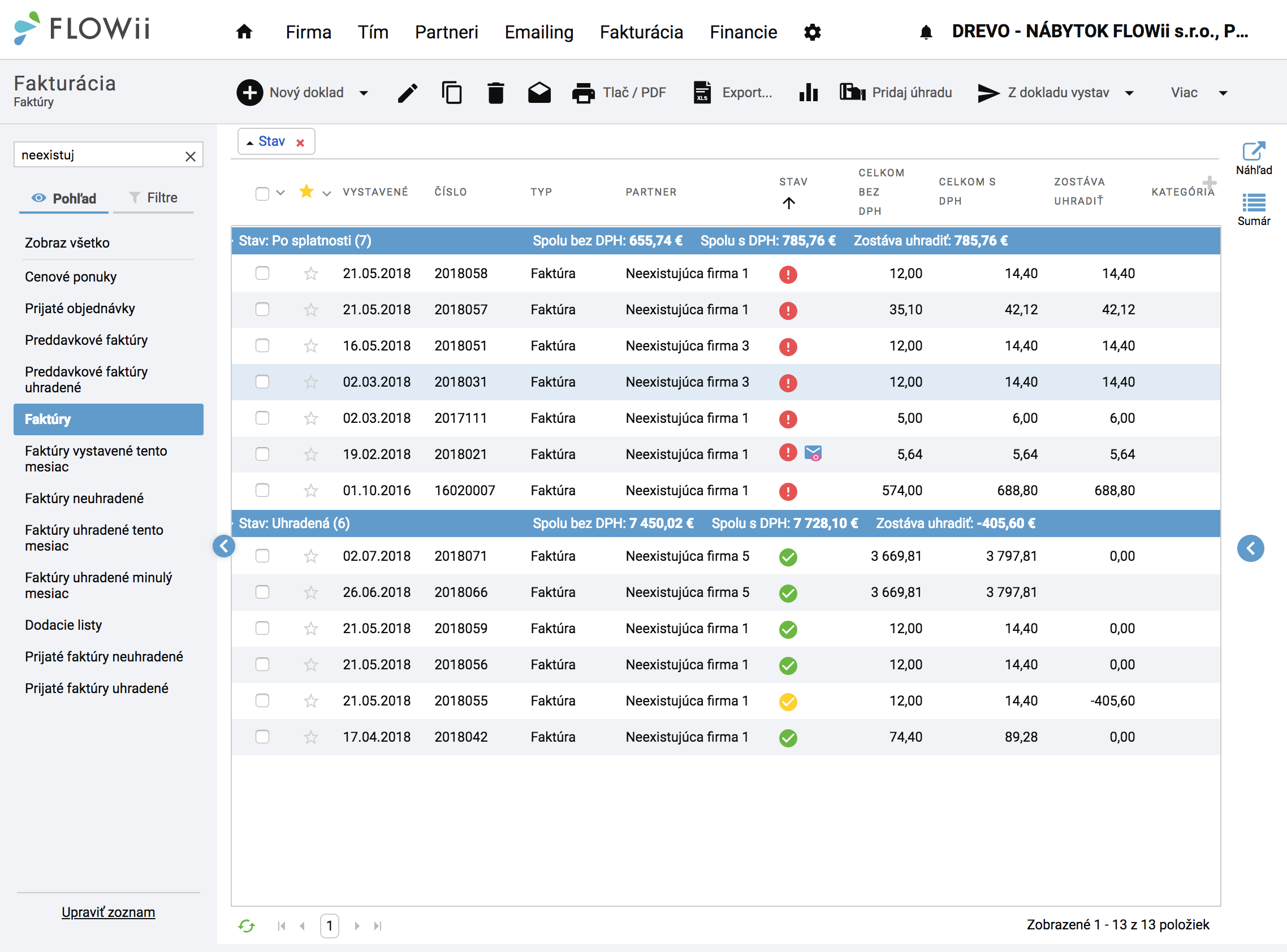Select Zobraz všetko view

coord(67,243)
